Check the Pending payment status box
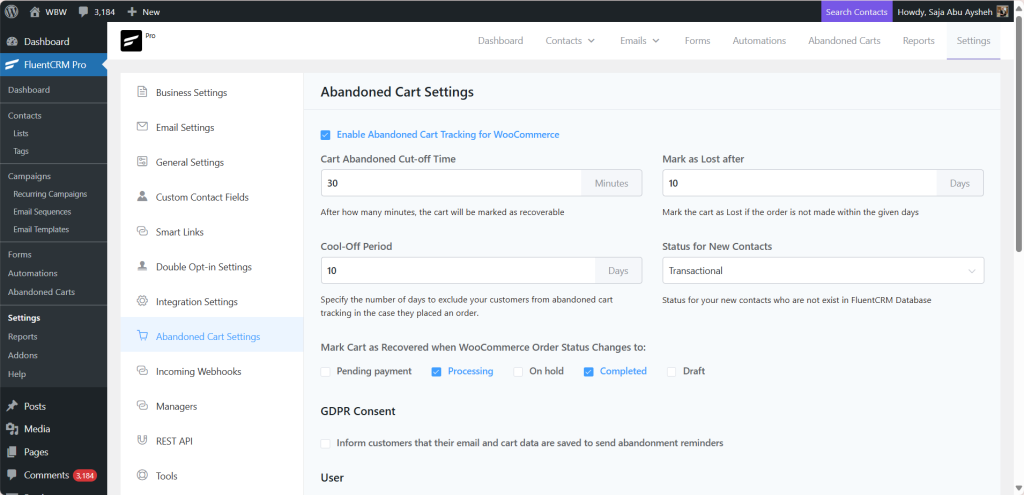The image size is (1024, 495). [325, 372]
